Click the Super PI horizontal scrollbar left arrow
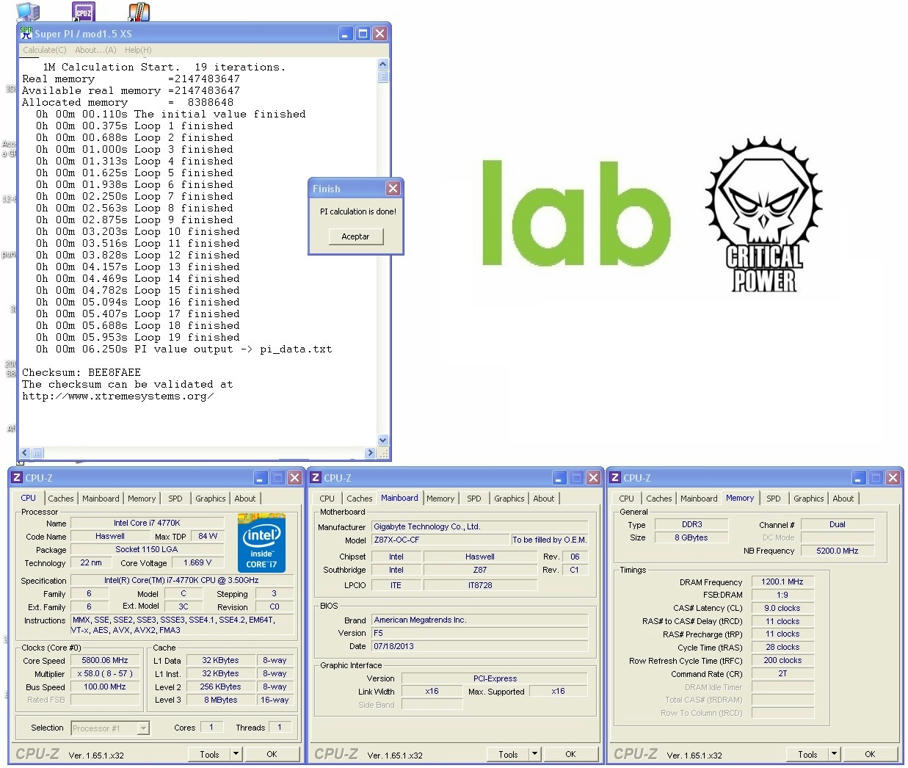This screenshot has height=768, width=908. coord(25,453)
